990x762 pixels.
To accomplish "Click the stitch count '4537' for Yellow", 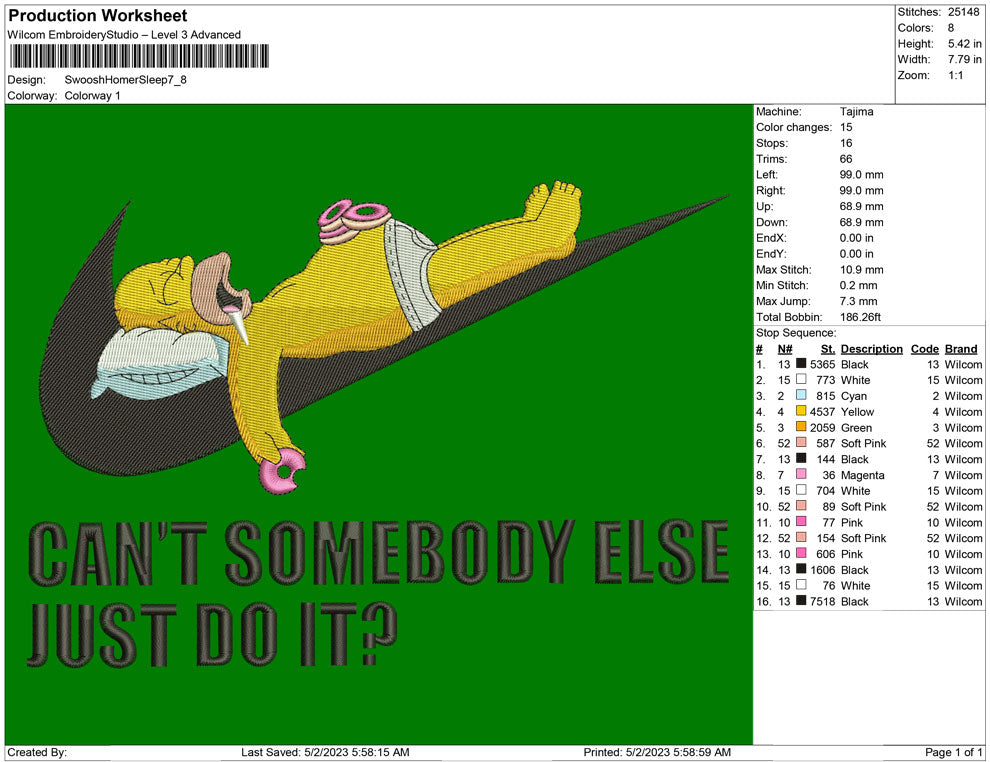I will pos(823,412).
